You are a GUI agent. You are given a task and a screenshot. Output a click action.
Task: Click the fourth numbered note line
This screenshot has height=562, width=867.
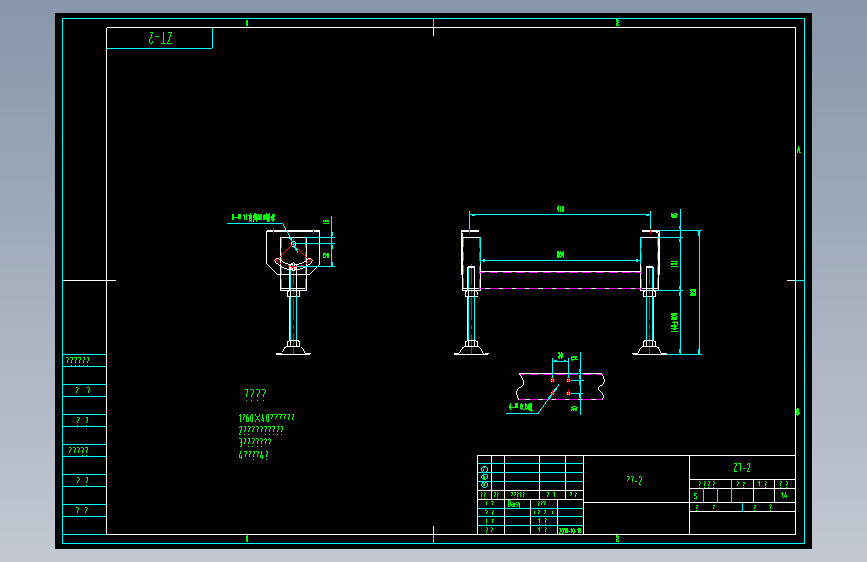click(253, 455)
